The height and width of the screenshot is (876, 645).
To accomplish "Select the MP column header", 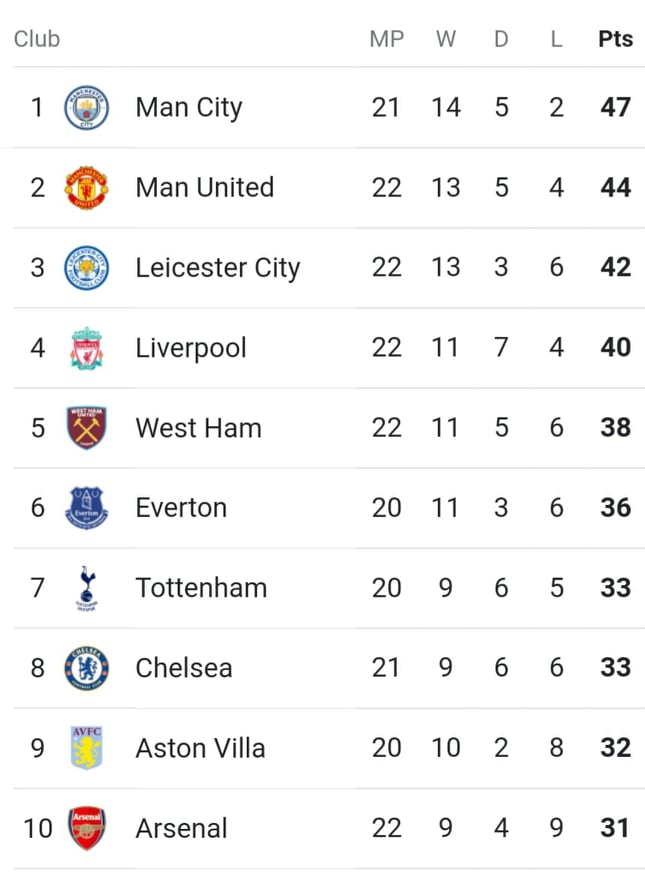I will [x=386, y=39].
